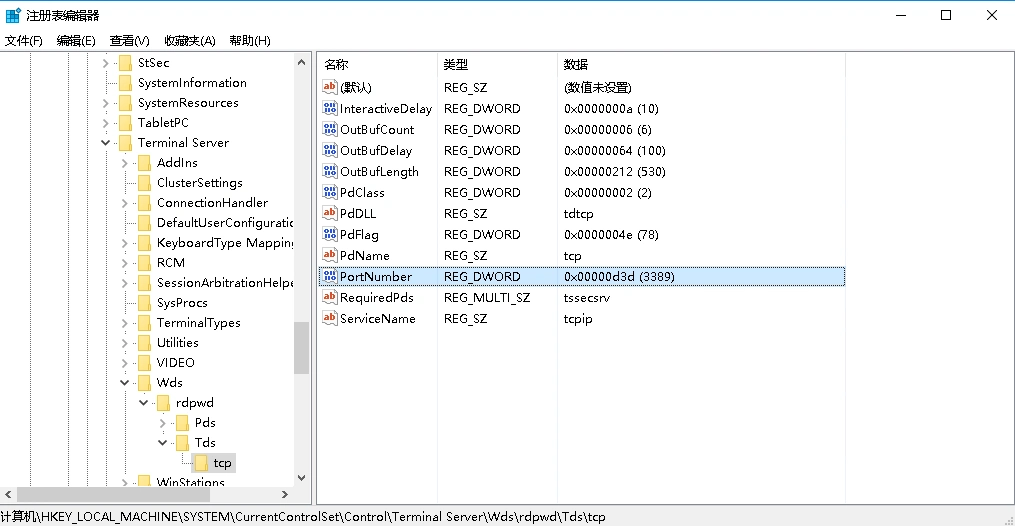Image resolution: width=1015 pixels, height=526 pixels.
Task: Collapse the rdpwd tree node
Action: [144, 403]
